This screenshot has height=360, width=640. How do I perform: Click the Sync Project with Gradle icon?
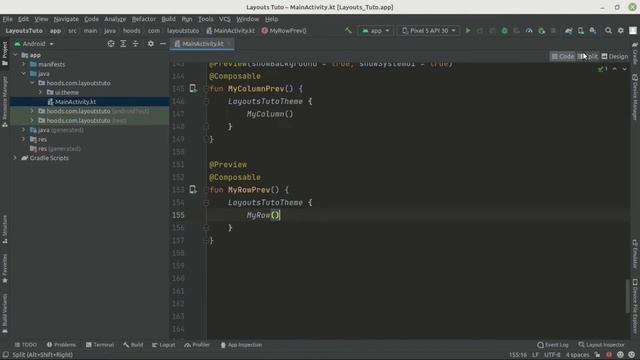(569, 31)
